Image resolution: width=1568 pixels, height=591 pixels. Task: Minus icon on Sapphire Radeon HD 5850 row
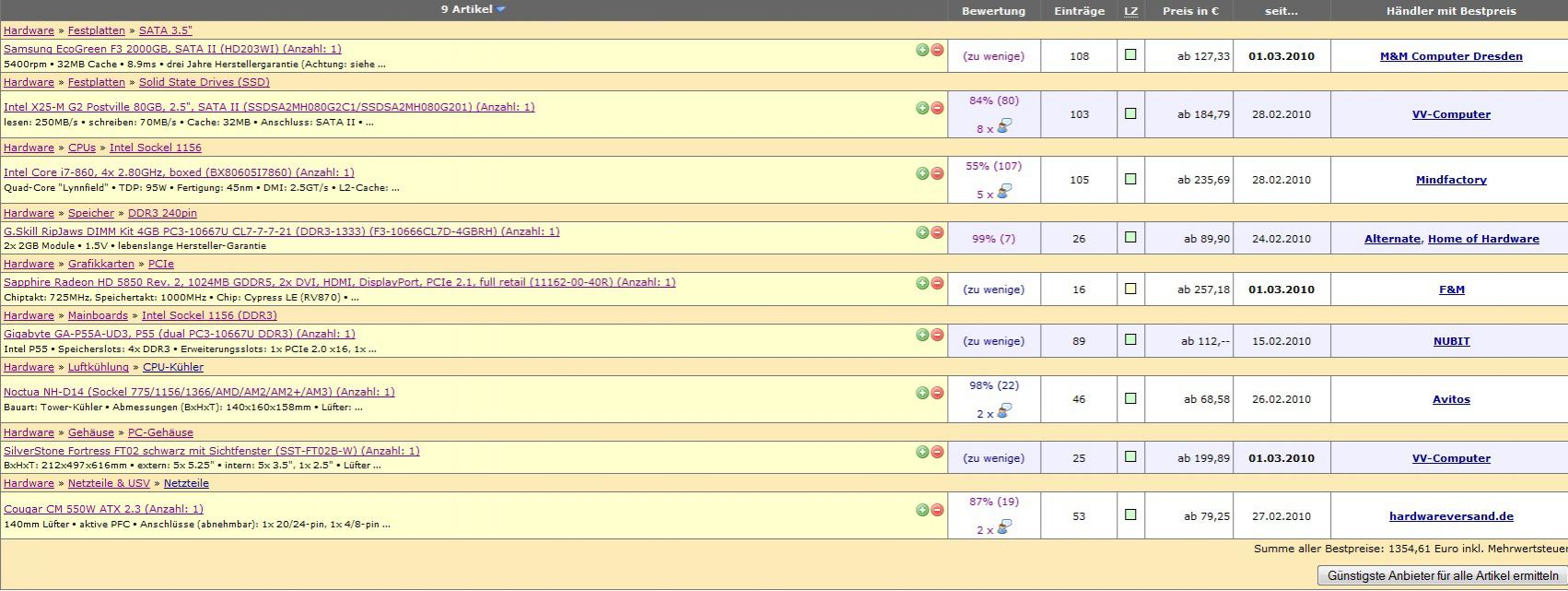pos(937,283)
